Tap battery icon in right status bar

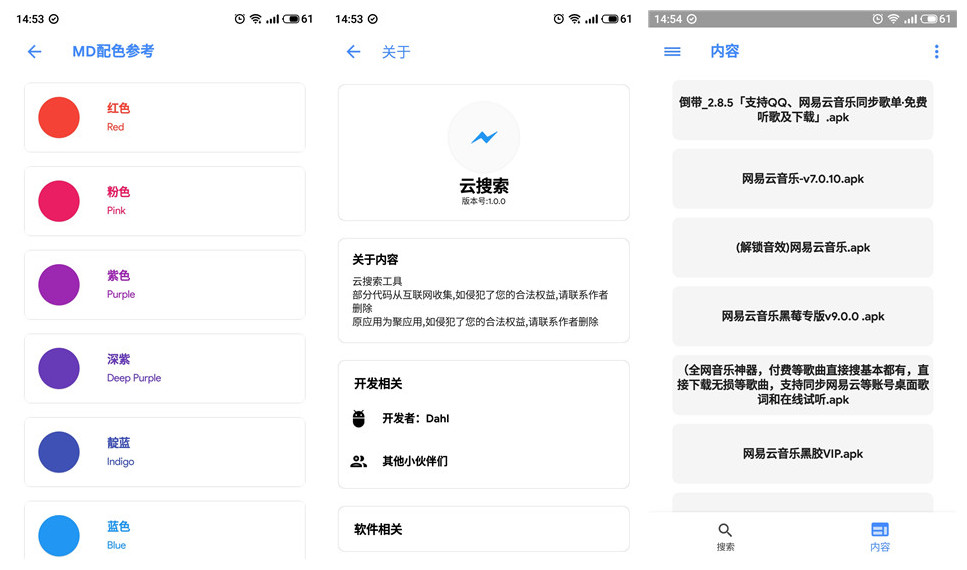point(929,19)
